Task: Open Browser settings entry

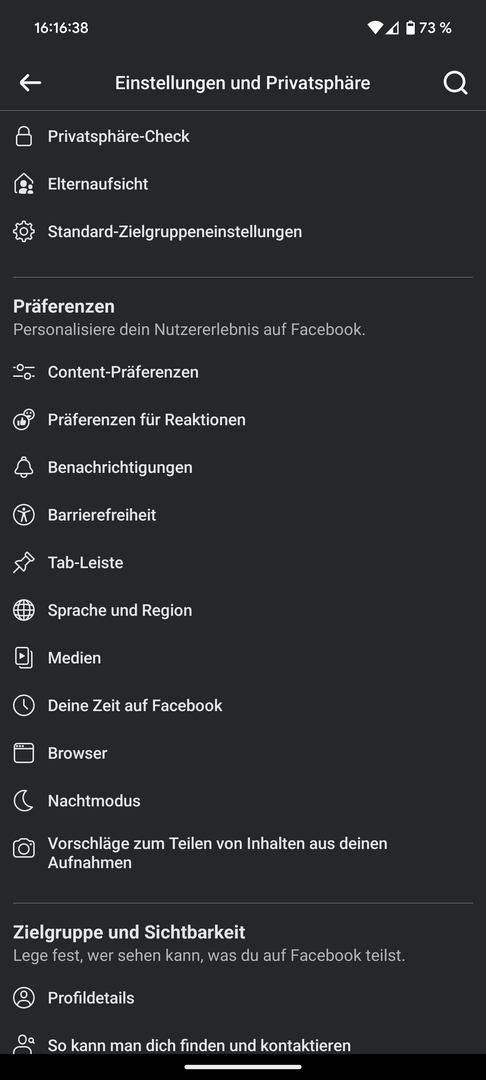Action: (243, 753)
